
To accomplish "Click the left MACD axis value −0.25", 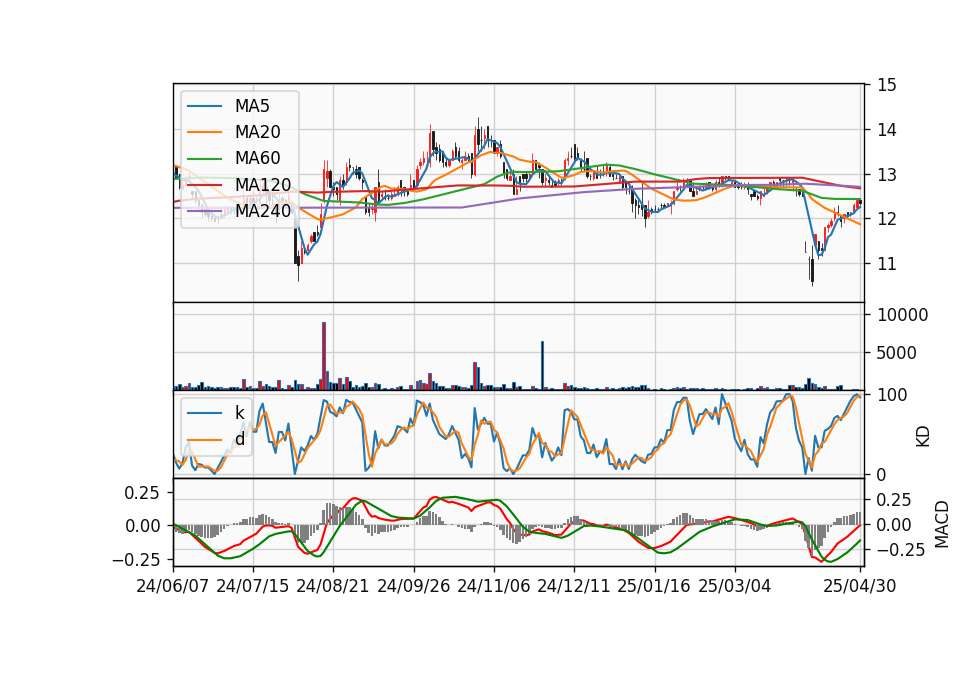I will click(x=136, y=560).
